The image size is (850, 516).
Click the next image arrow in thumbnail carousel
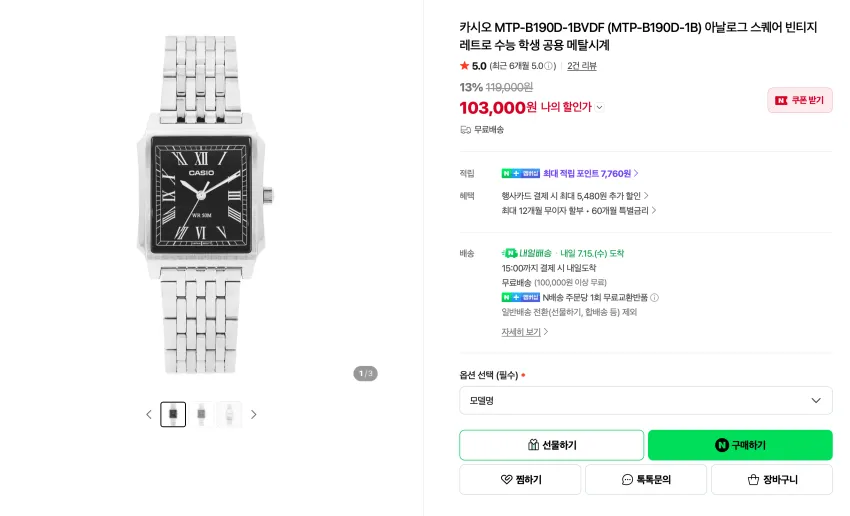(253, 415)
